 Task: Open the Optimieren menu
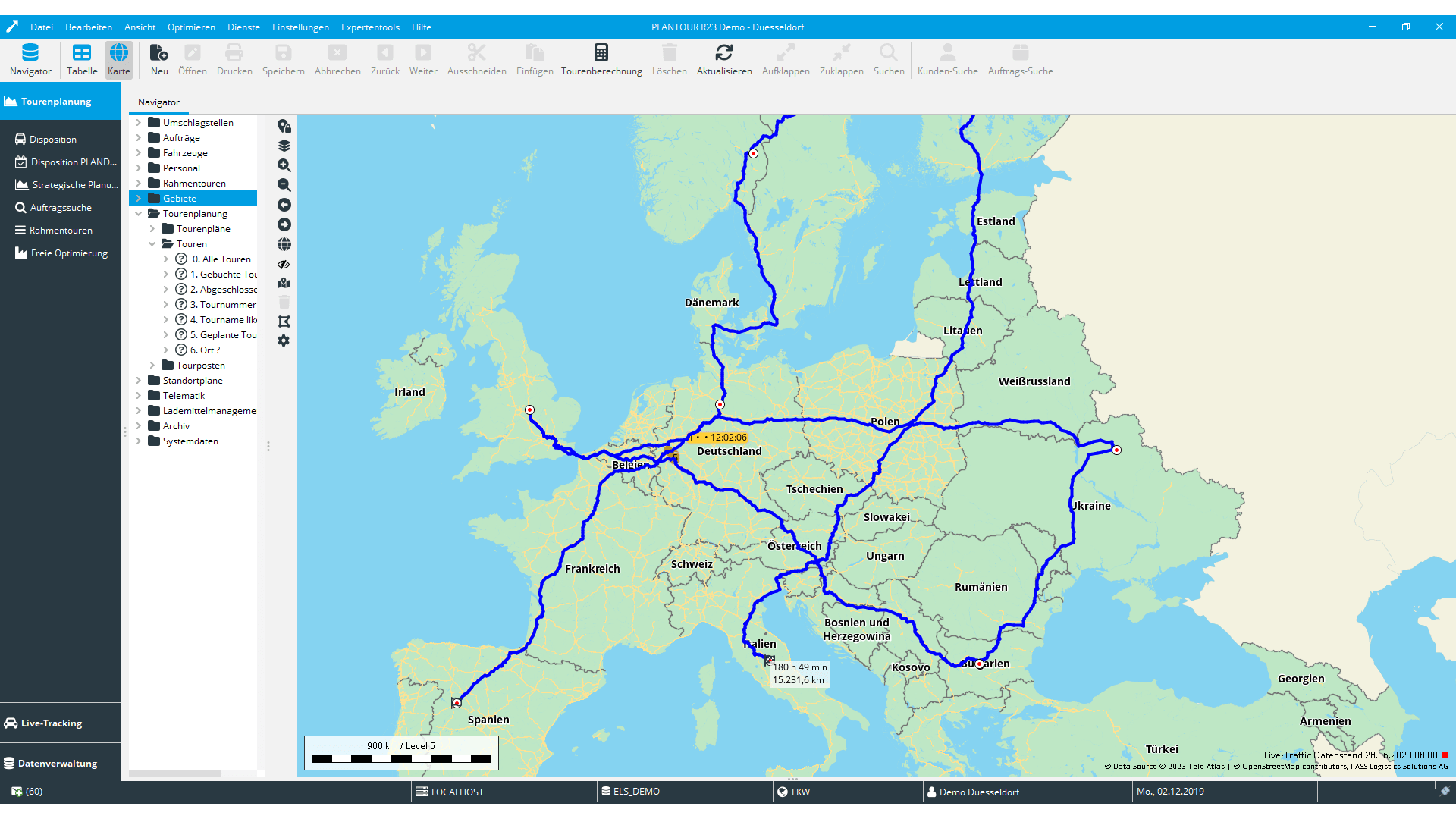[191, 27]
